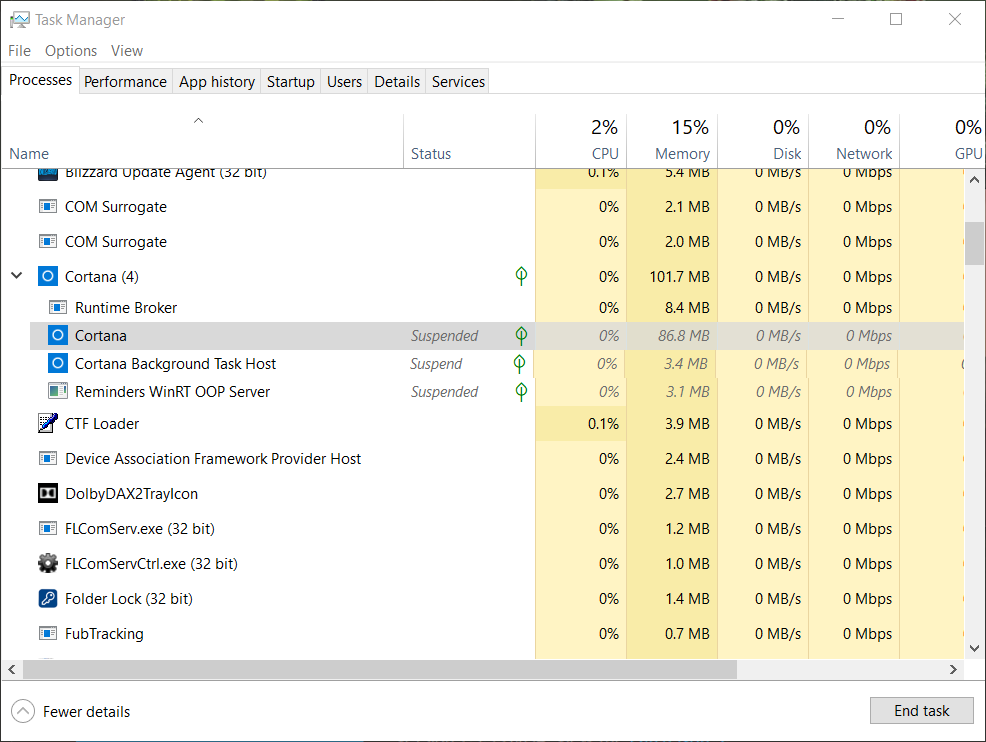986x742 pixels.
Task: Click the Folder Lock key icon
Action: (x=48, y=599)
